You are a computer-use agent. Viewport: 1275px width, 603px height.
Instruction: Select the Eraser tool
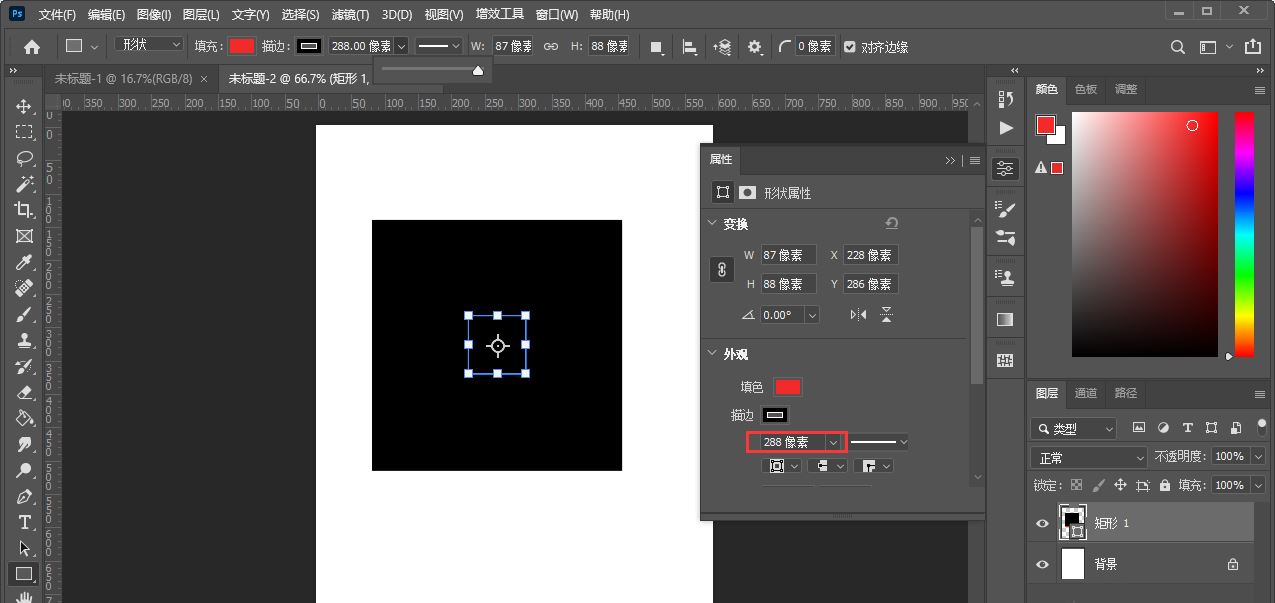click(x=24, y=392)
